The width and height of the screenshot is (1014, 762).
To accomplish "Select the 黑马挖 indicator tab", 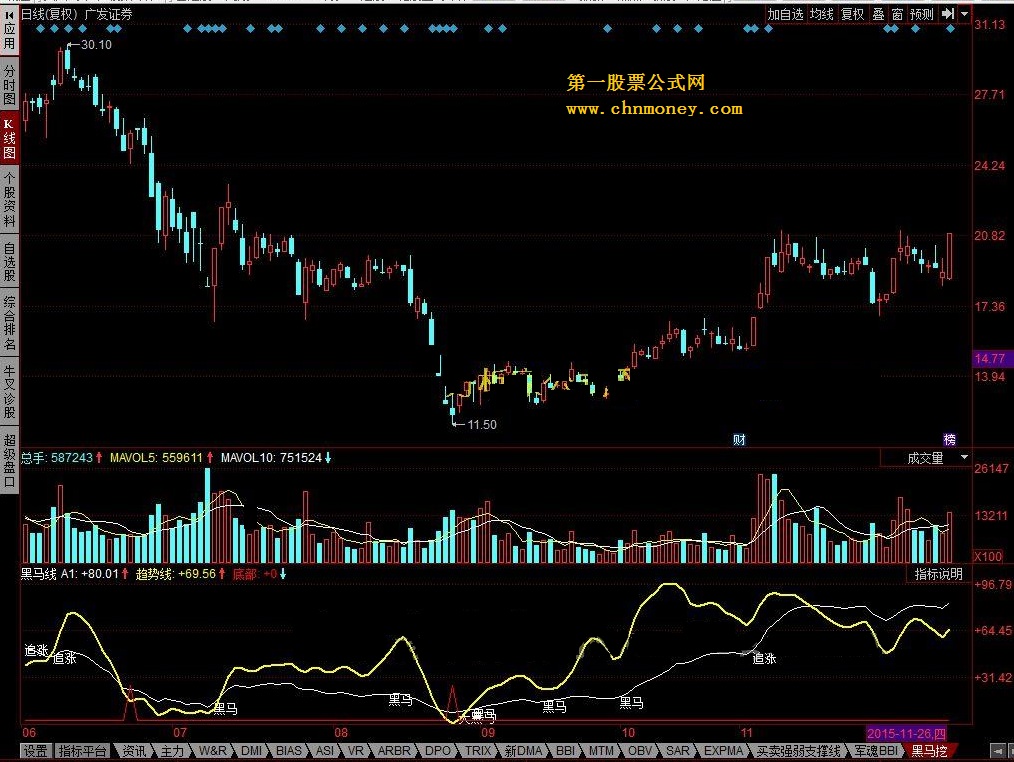I will tap(929, 751).
